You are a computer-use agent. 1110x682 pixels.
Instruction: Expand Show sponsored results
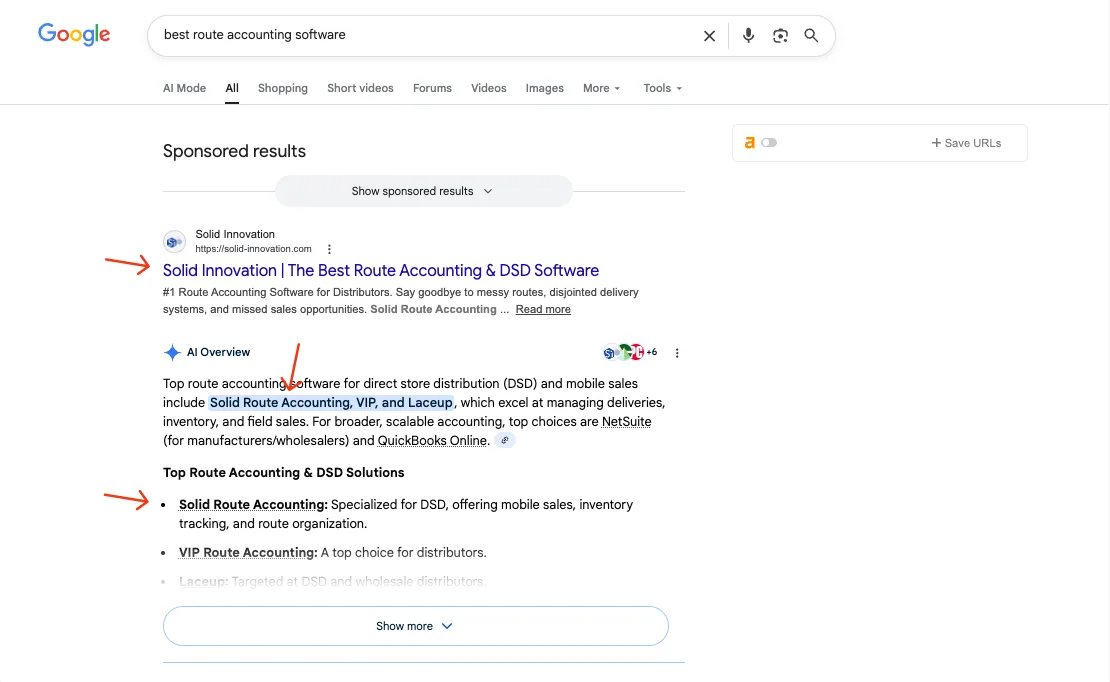click(x=423, y=191)
